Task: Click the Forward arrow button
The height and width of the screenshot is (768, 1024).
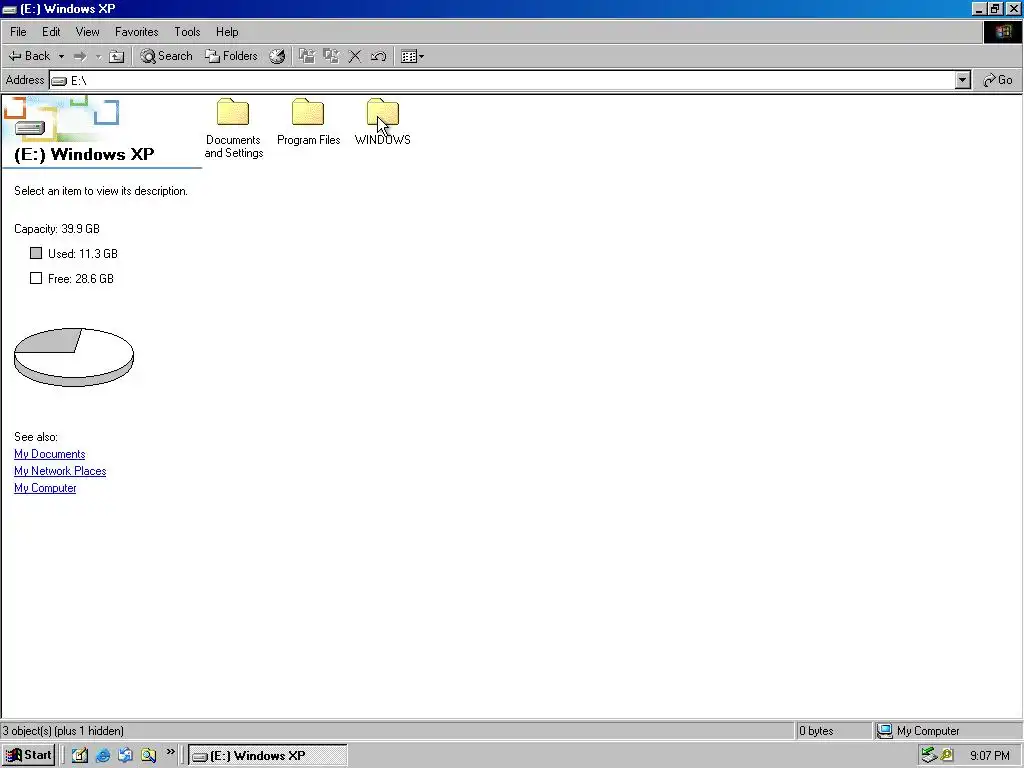Action: pyautogui.click(x=80, y=56)
